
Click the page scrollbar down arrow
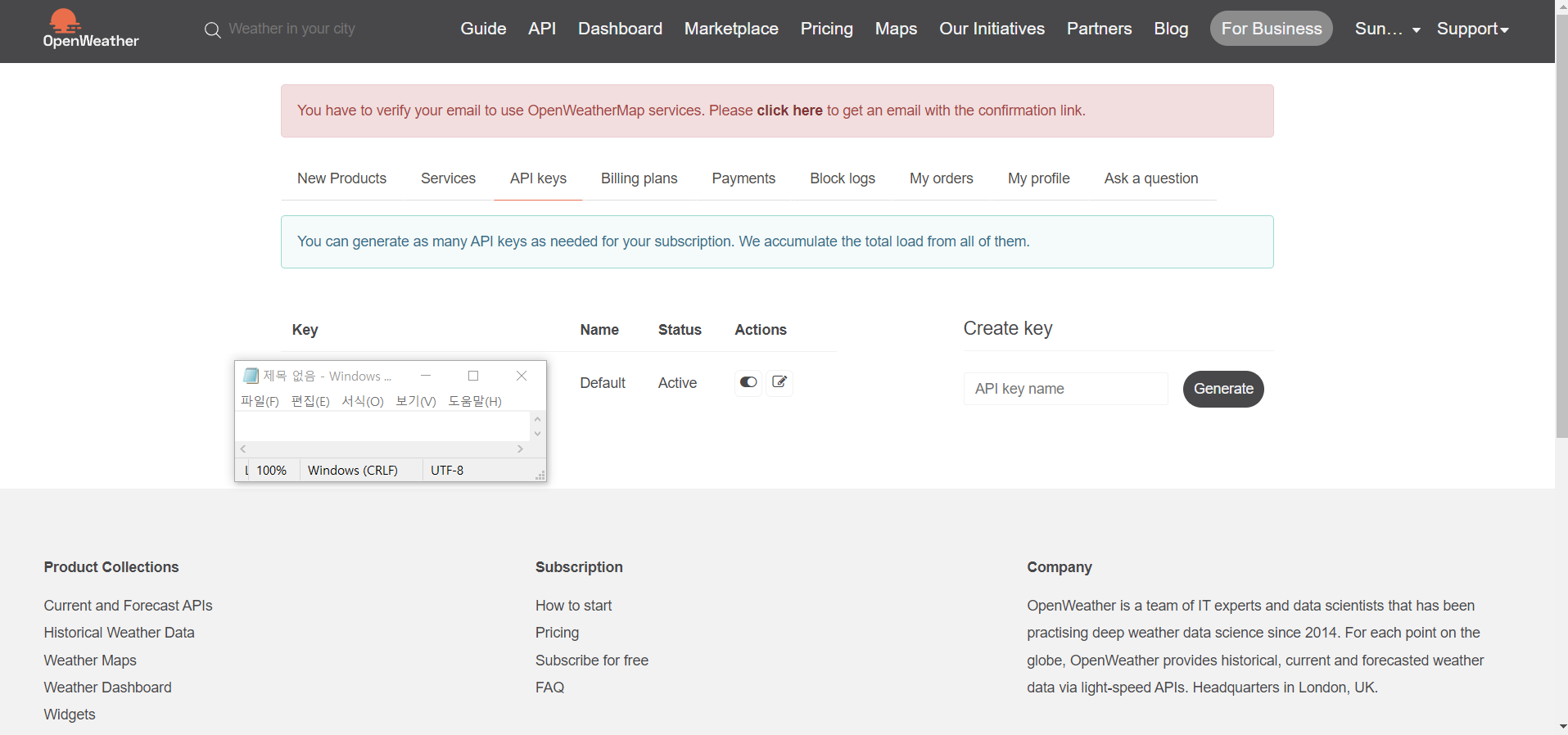click(x=1561, y=727)
